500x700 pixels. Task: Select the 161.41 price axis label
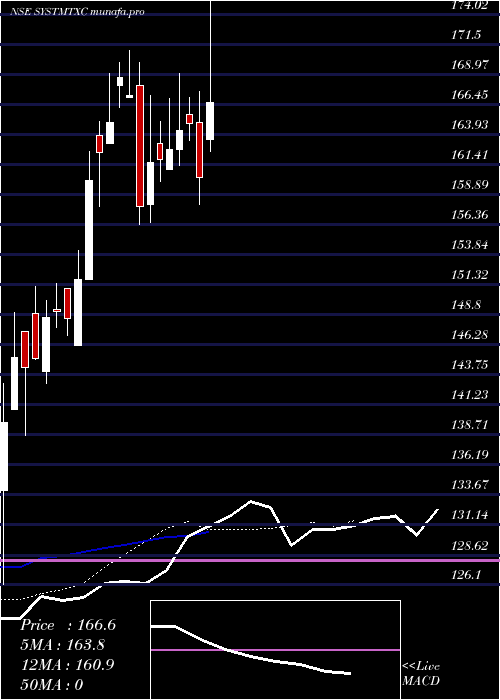coord(470,155)
